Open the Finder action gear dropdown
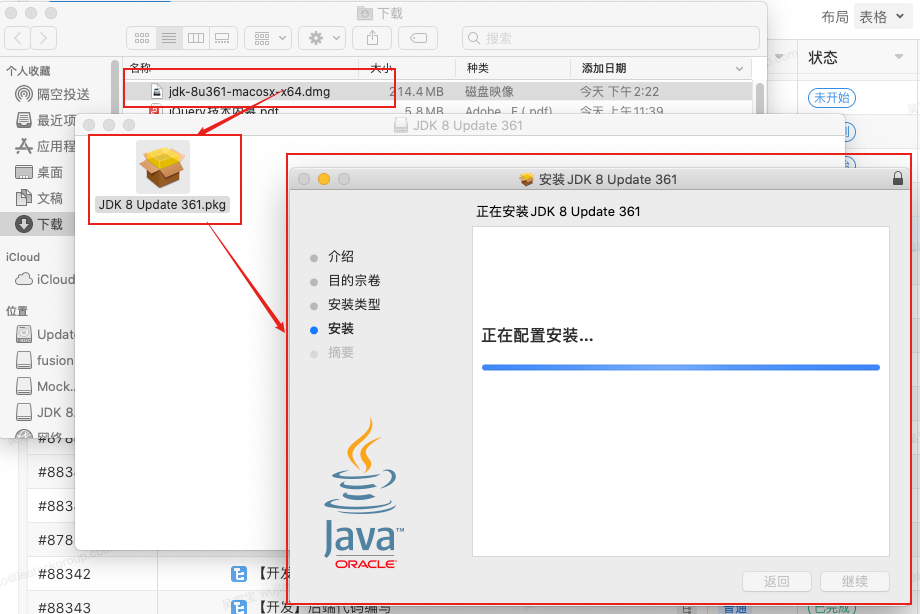The height and width of the screenshot is (614, 920). [322, 38]
